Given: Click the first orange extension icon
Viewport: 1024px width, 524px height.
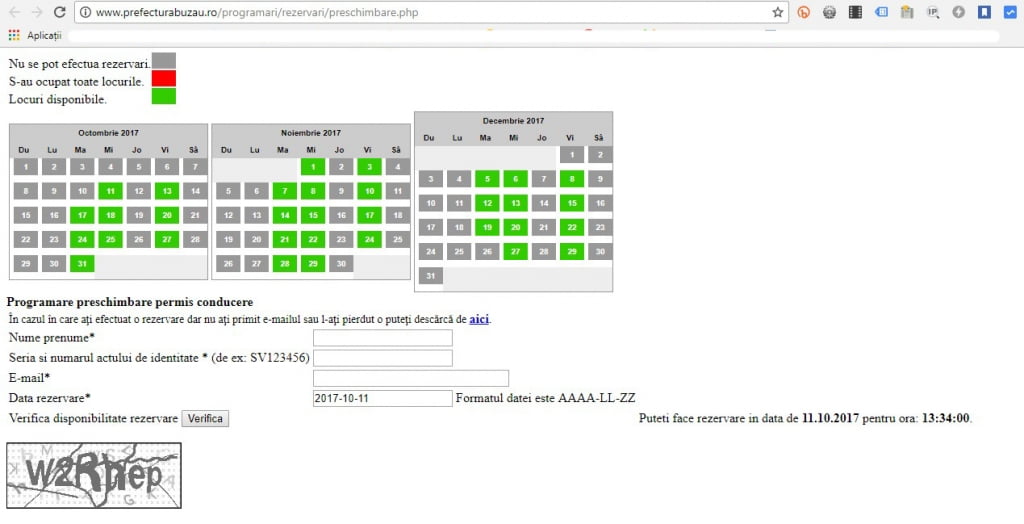Looking at the screenshot, I should [804, 12].
